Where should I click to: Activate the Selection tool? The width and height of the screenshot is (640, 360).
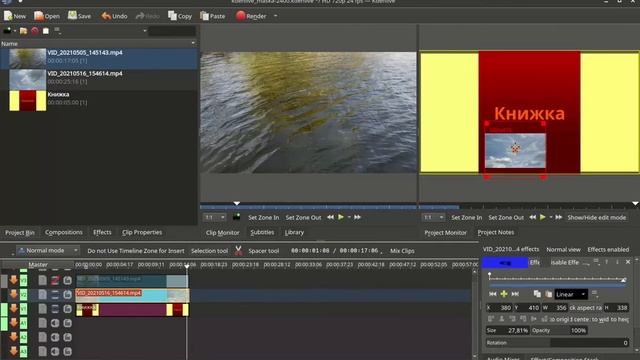click(209, 251)
